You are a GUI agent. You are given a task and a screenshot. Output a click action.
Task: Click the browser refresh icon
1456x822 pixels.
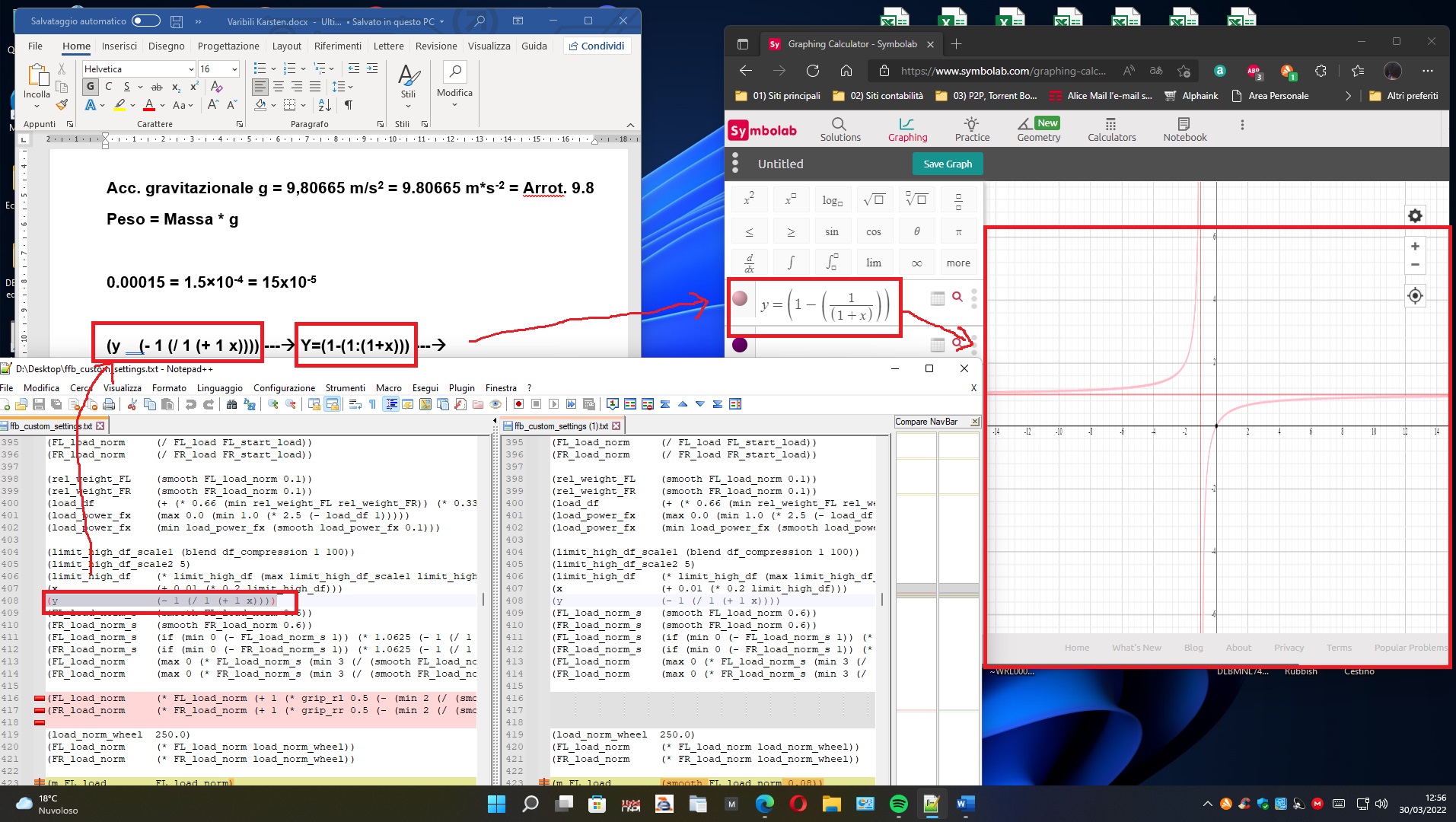pyautogui.click(x=813, y=71)
